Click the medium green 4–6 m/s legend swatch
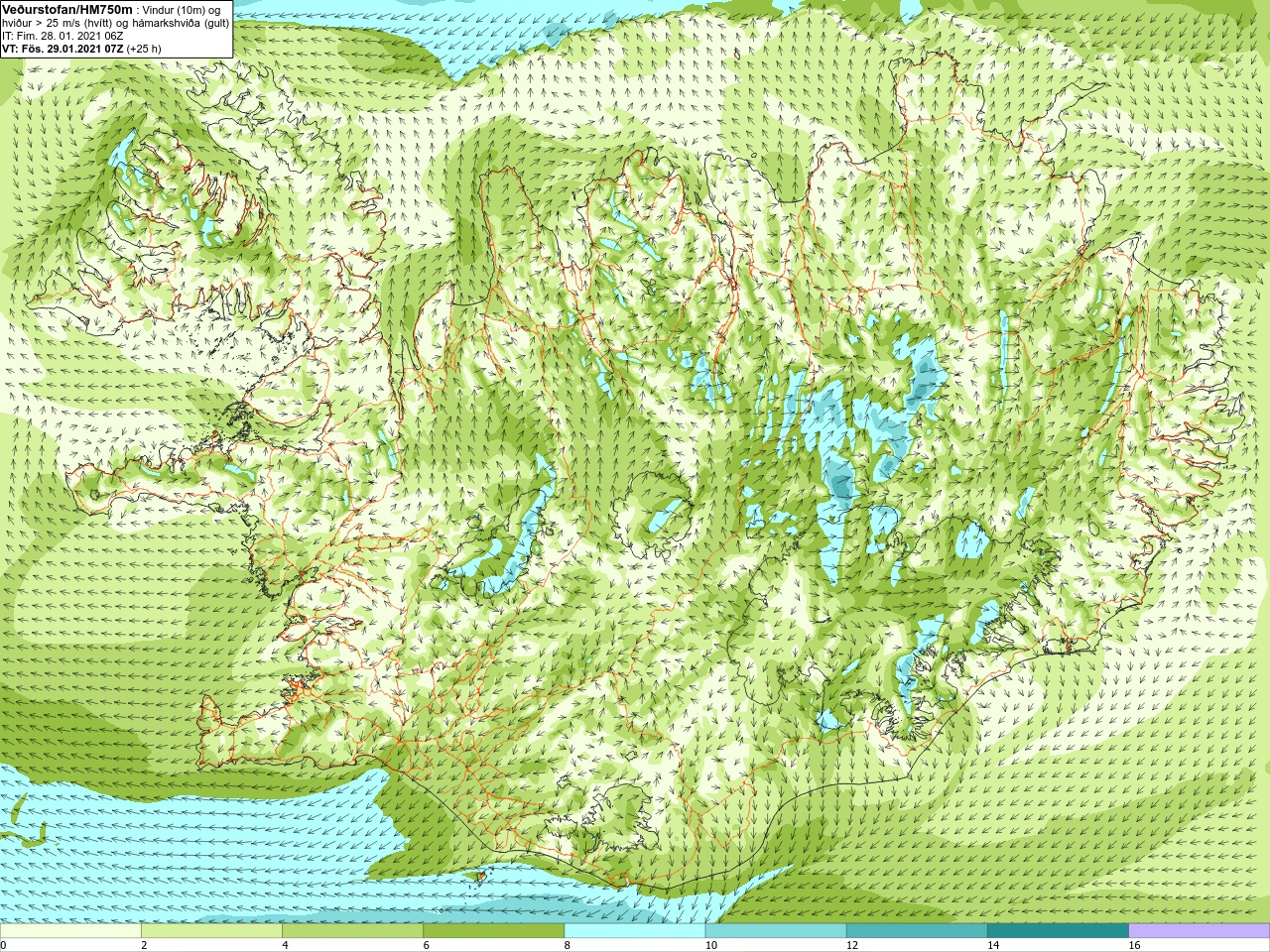 click(352, 931)
